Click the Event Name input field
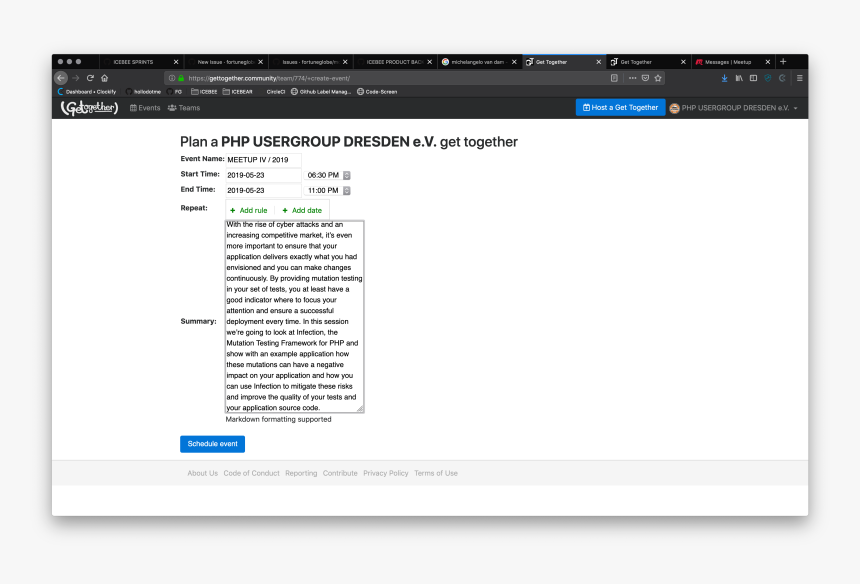This screenshot has height=584, width=860. click(x=263, y=160)
